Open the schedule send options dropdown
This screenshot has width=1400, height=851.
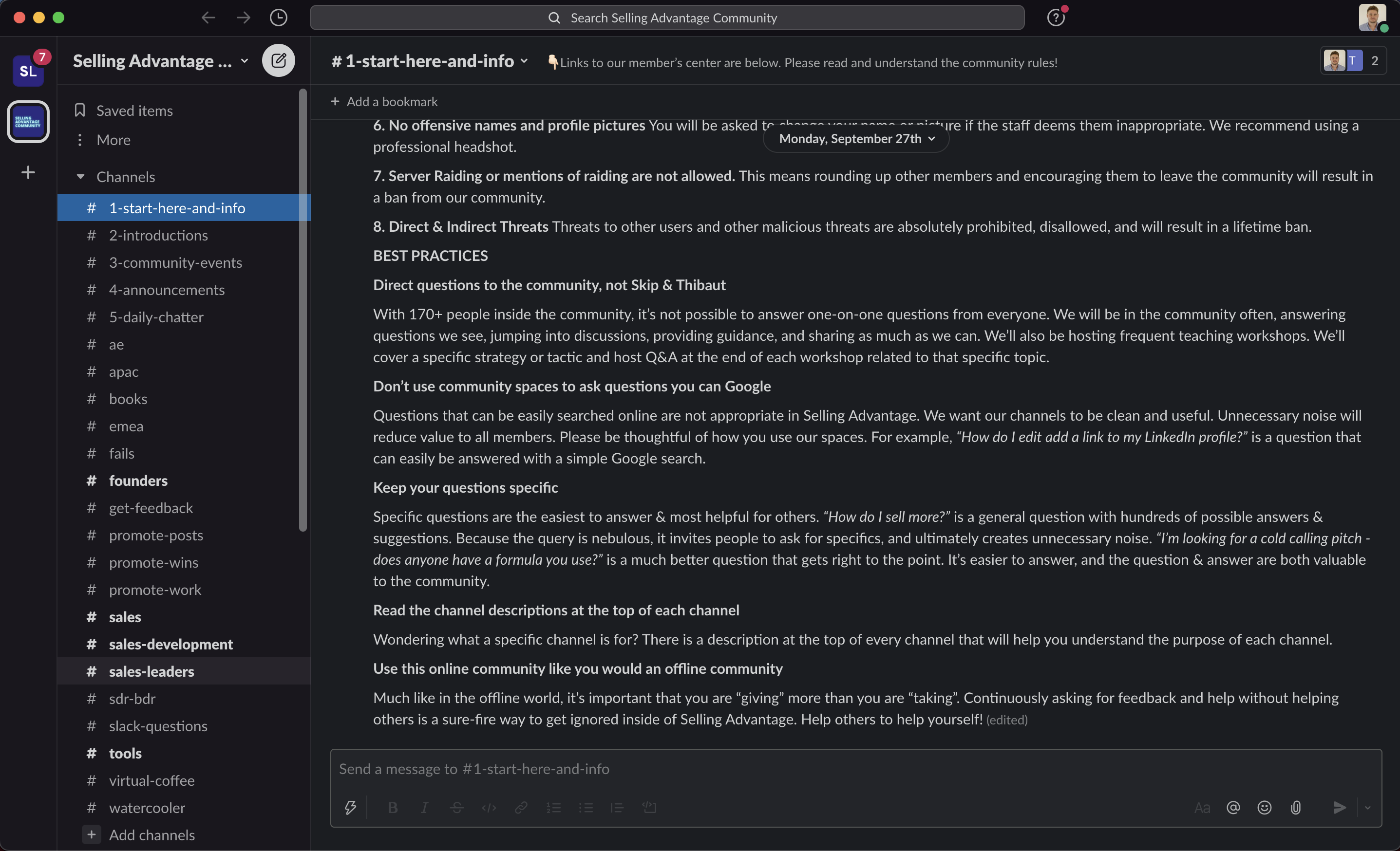(x=1368, y=807)
